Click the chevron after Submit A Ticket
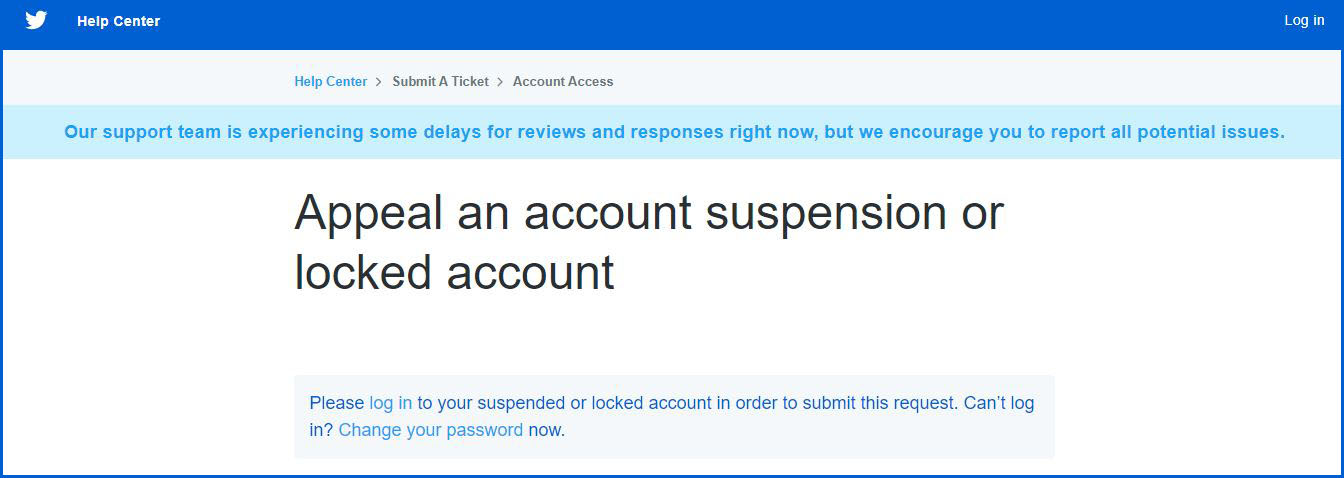Image resolution: width=1344 pixels, height=478 pixels. (501, 82)
